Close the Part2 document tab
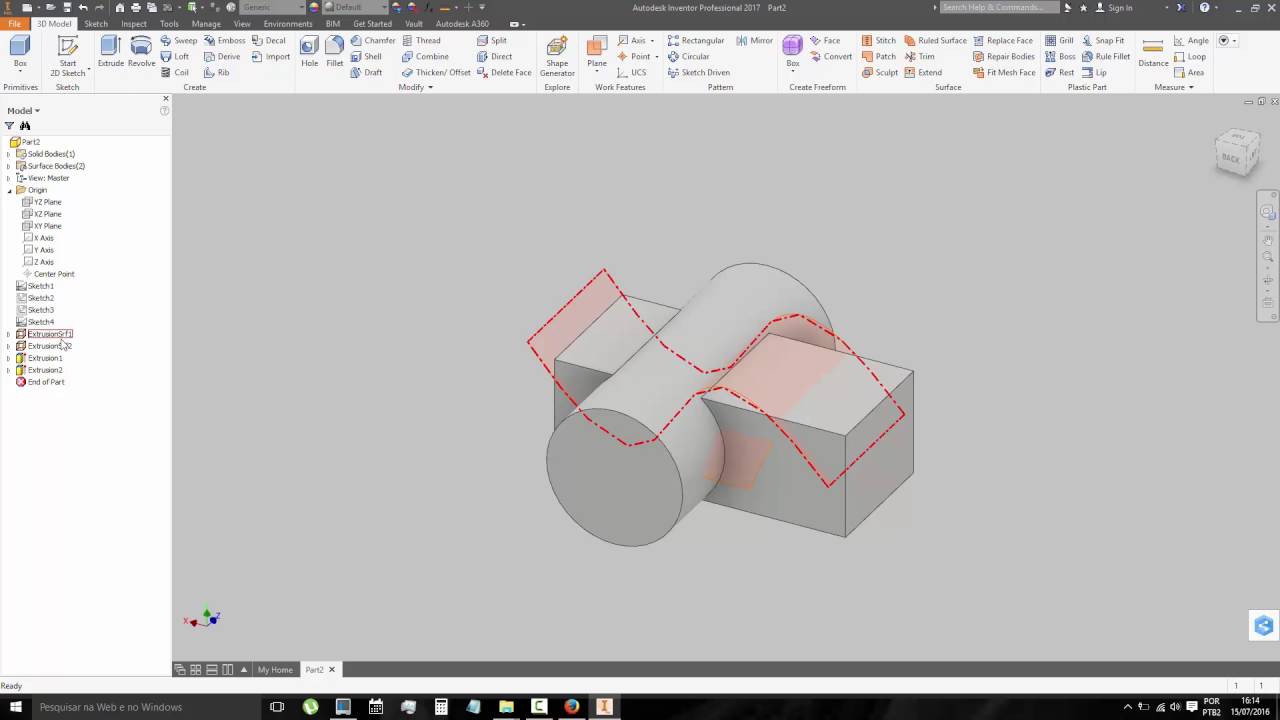Screen dimensions: 1280x720 332,670
